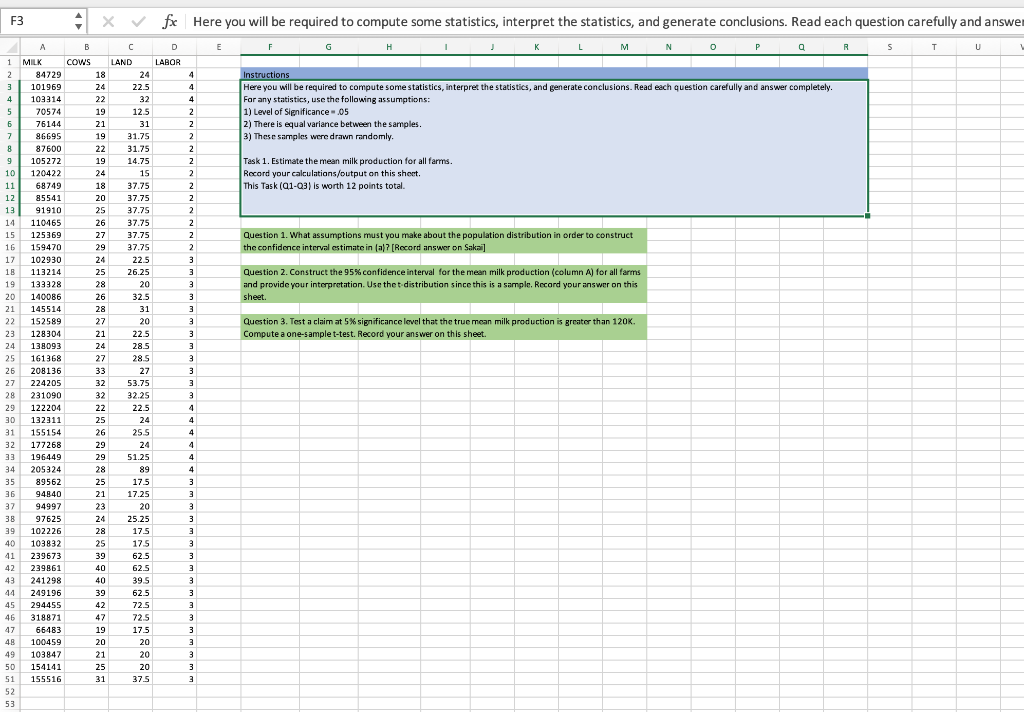Image resolution: width=1024 pixels, height=712 pixels.
Task: Select land value 53.75
Action: tap(131, 383)
